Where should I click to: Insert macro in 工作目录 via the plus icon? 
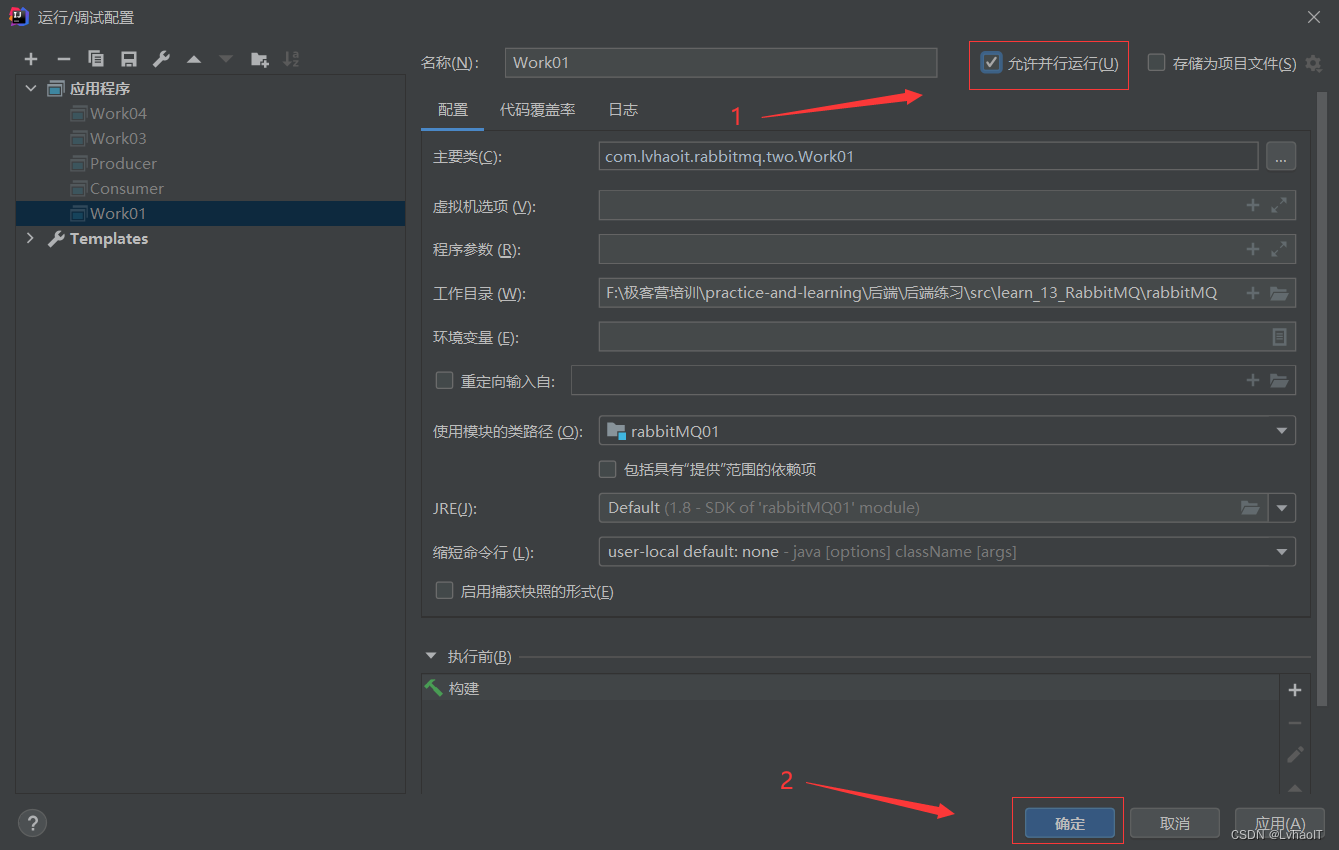tap(1252, 293)
